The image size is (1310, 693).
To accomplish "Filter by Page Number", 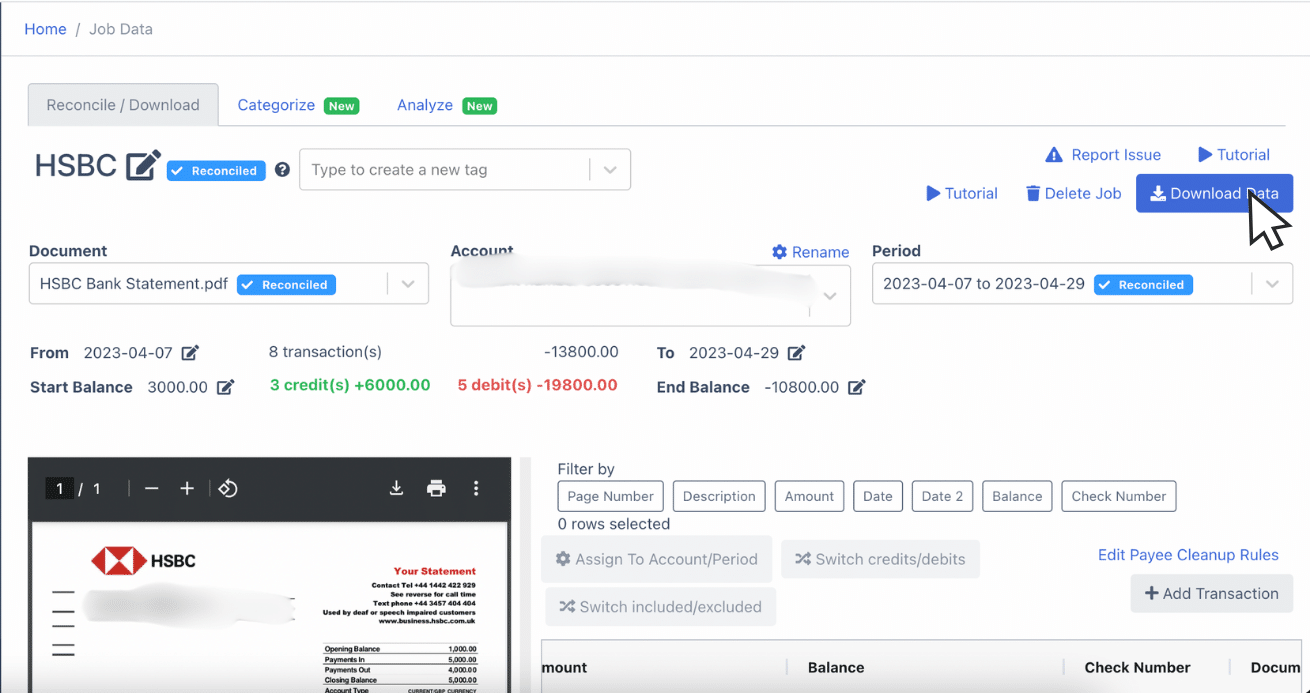I will 610,496.
